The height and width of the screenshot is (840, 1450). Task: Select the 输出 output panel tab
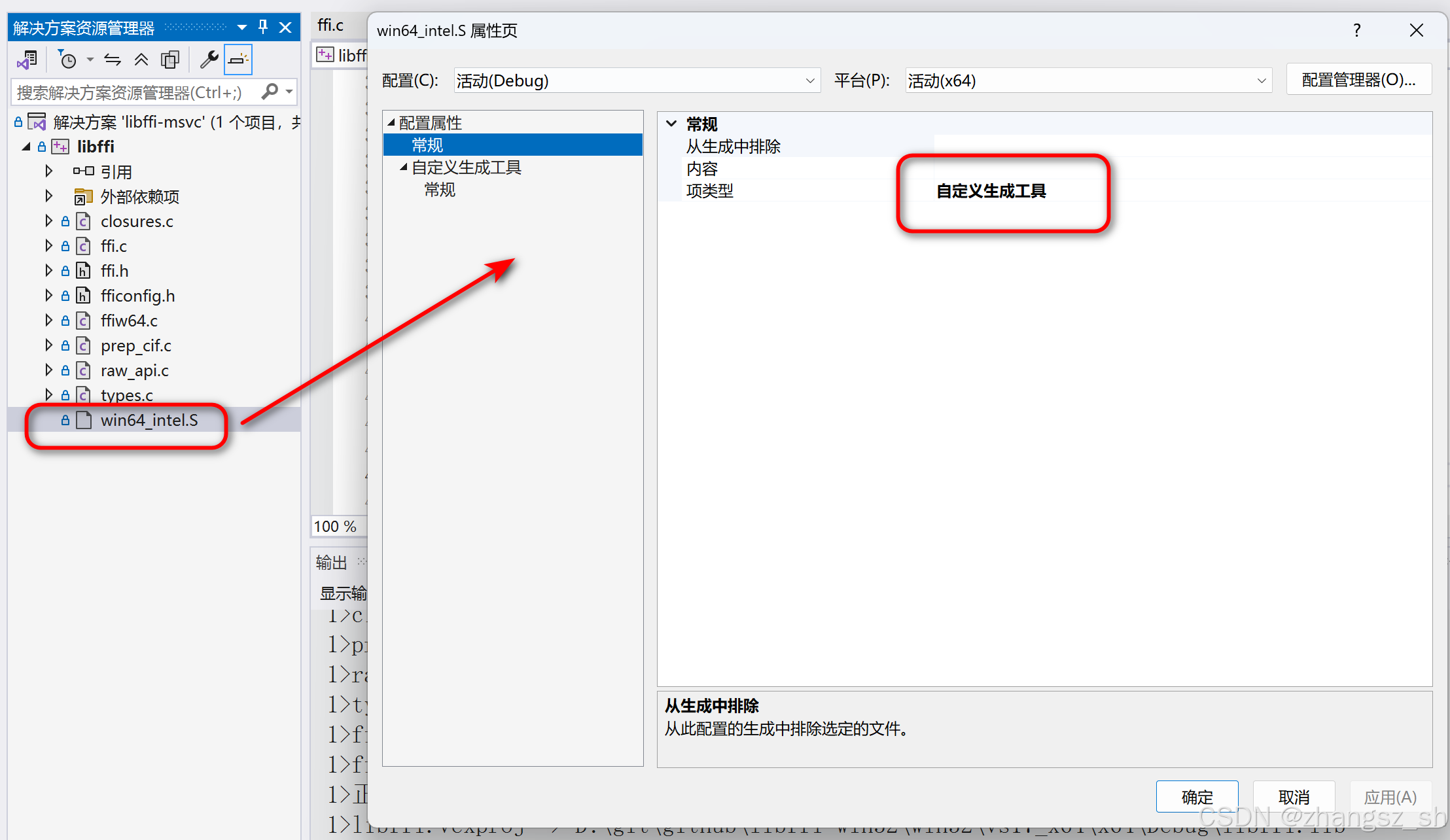330,561
